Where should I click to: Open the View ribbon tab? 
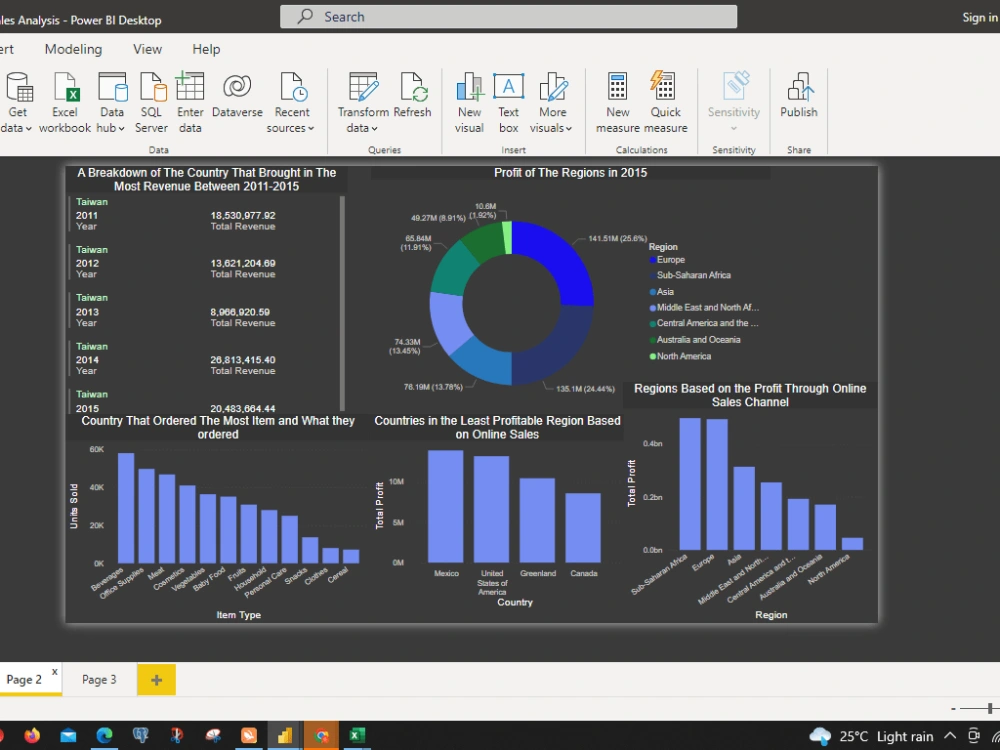point(147,49)
